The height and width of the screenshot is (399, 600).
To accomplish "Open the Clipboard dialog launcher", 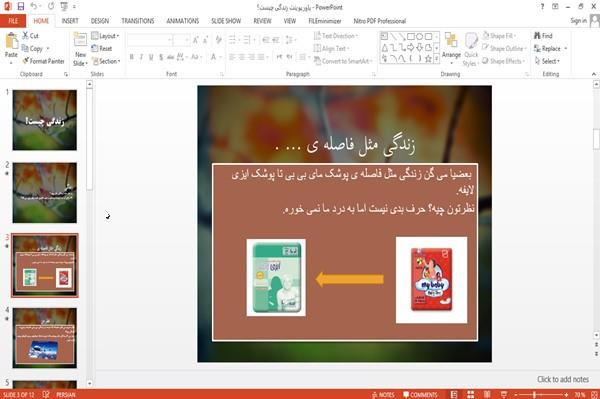I will point(66,74).
